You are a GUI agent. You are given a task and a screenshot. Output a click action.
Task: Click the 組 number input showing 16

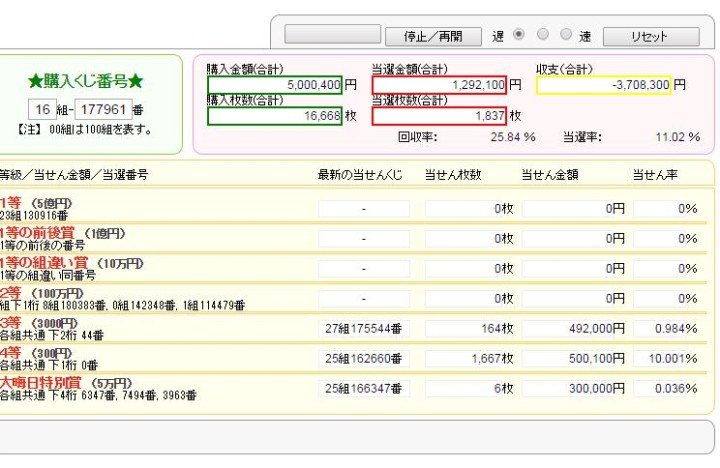coord(41,110)
